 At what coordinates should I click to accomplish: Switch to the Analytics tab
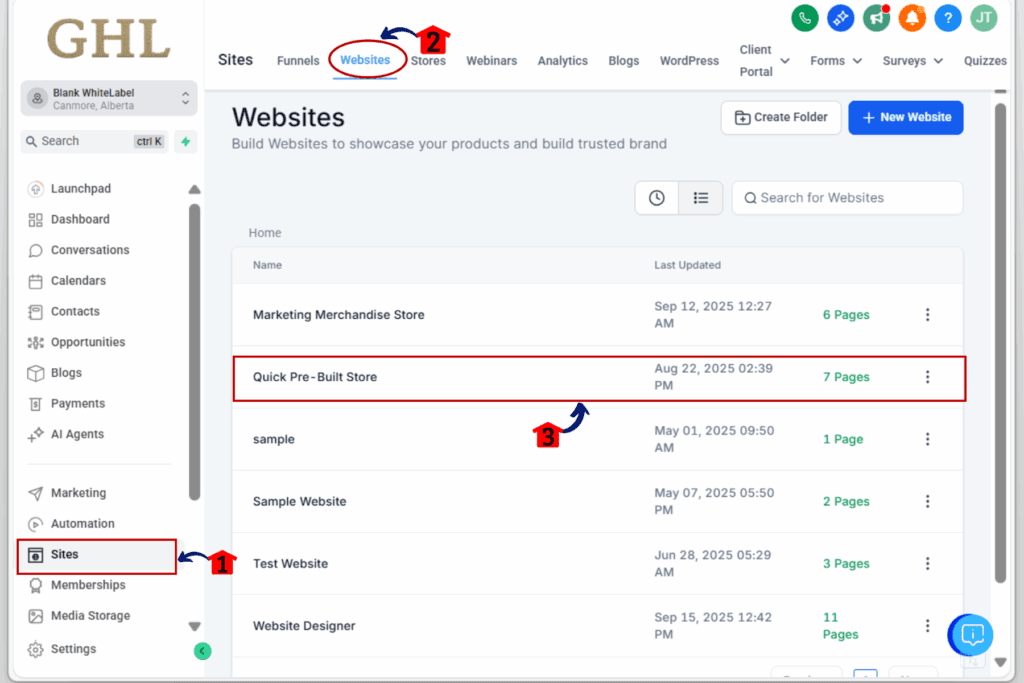(562, 61)
